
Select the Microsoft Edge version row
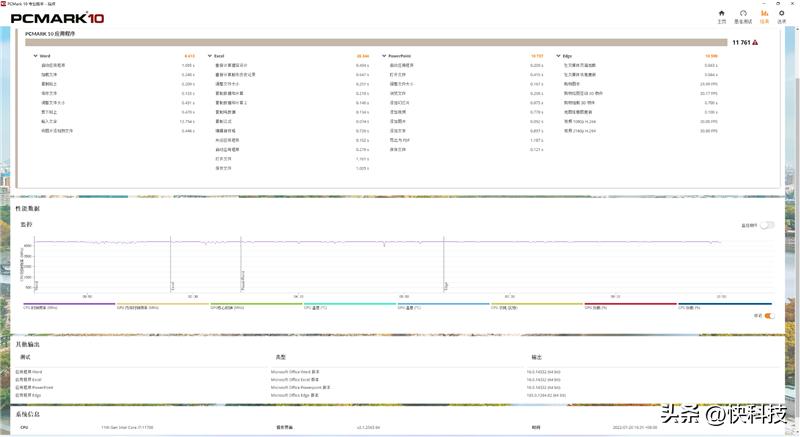pyautogui.click(x=398, y=395)
